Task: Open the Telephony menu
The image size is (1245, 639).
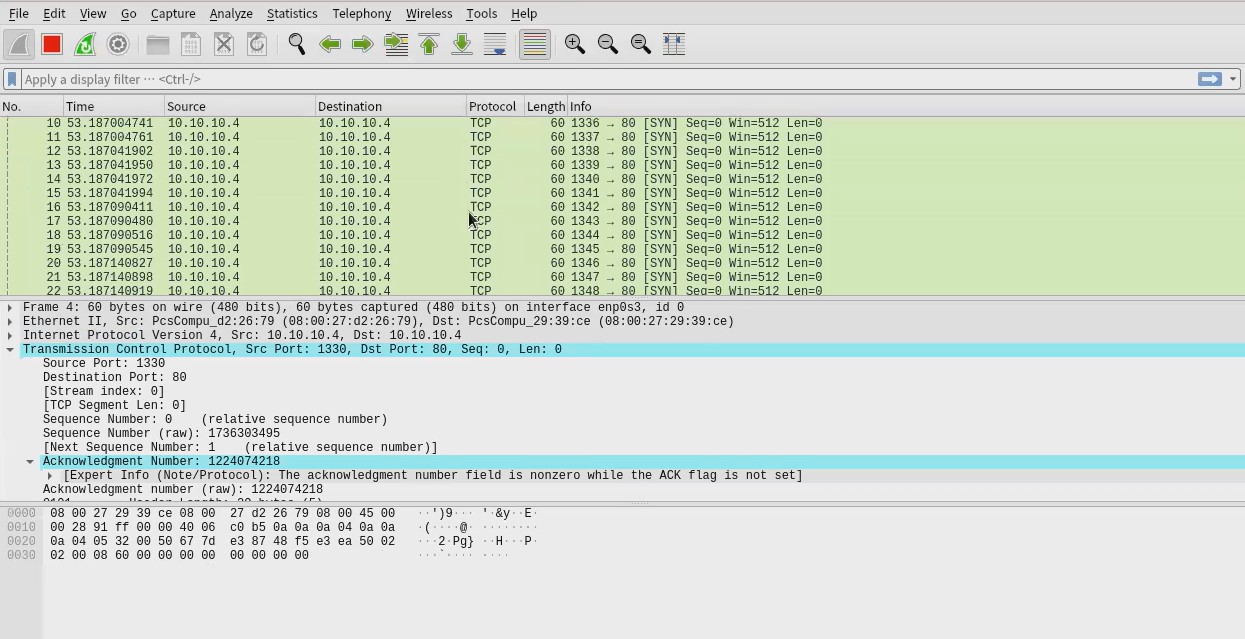Action: (362, 13)
